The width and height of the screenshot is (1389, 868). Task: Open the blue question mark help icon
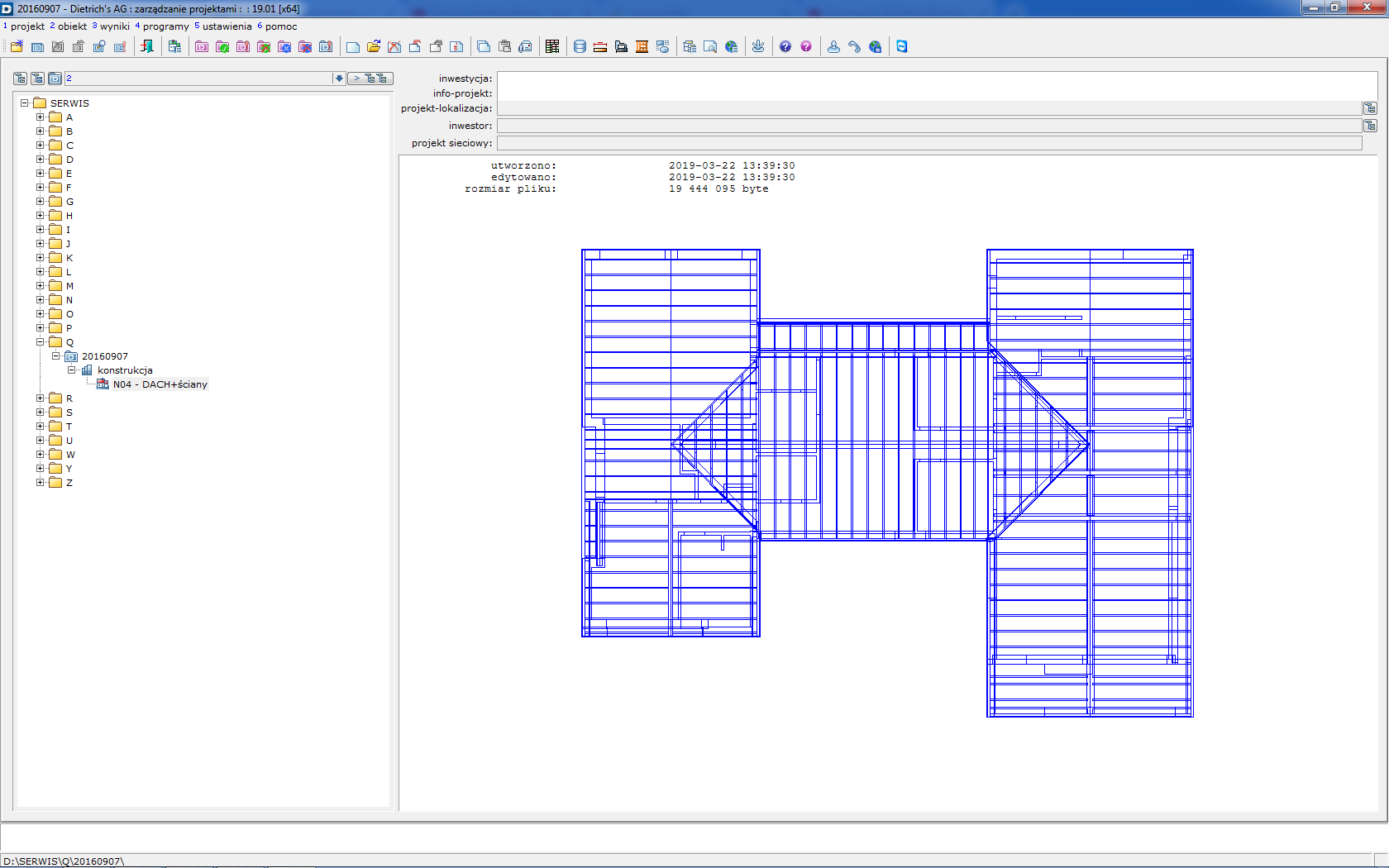(785, 46)
